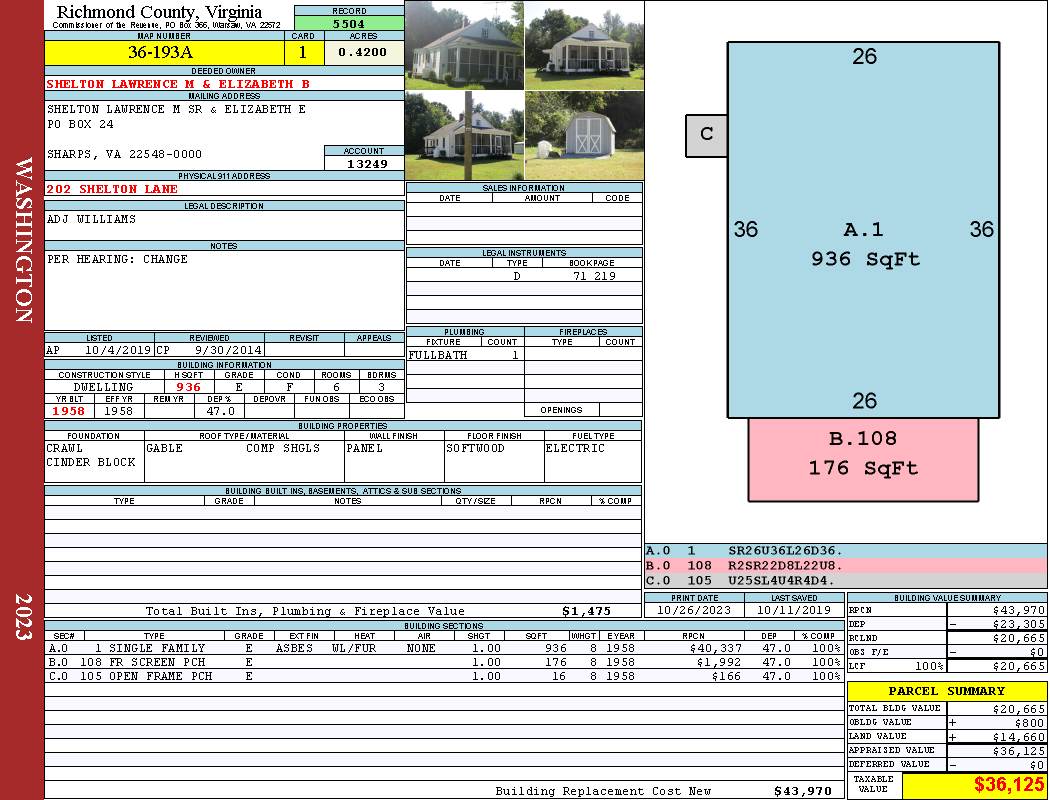
Task: Click the year built value 1958
Action: (69, 411)
